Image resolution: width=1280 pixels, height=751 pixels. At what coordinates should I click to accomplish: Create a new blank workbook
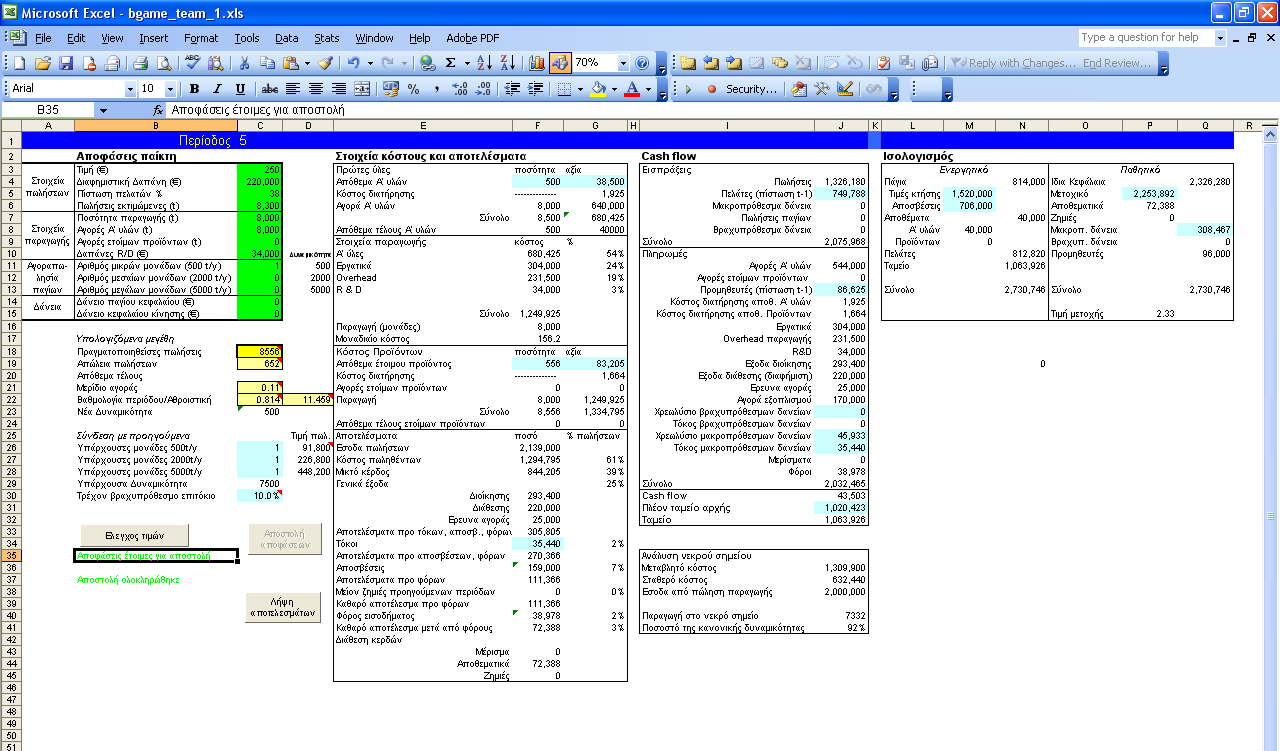tap(19, 63)
